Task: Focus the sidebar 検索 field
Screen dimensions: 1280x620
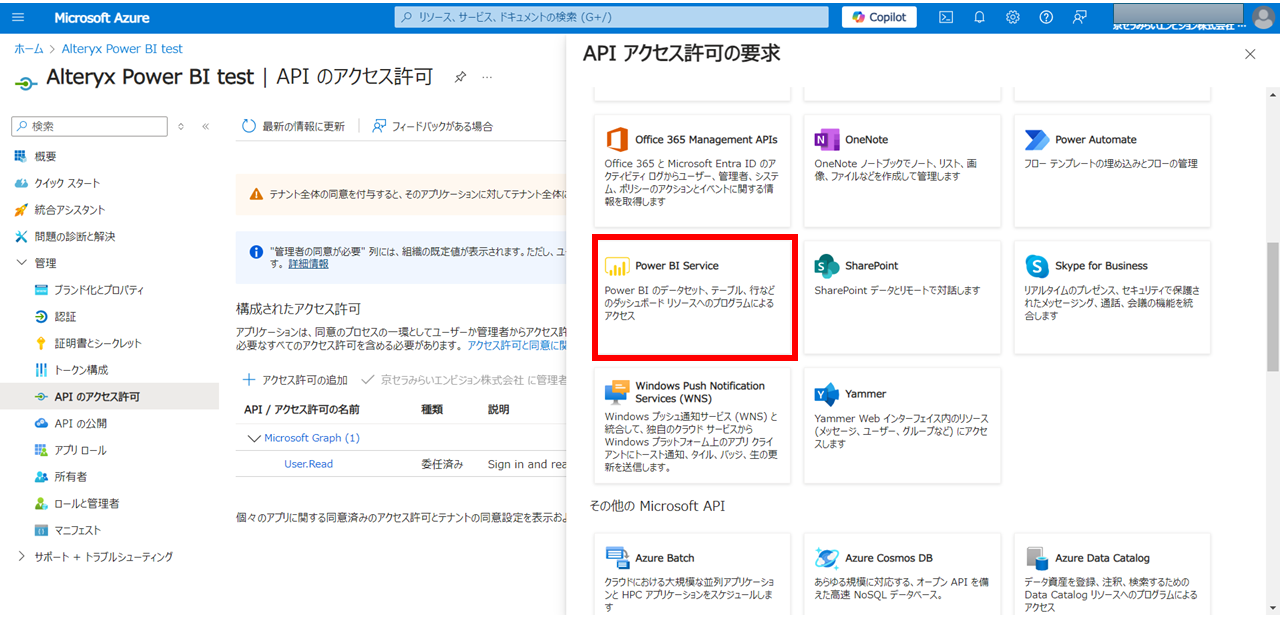Action: (90, 126)
